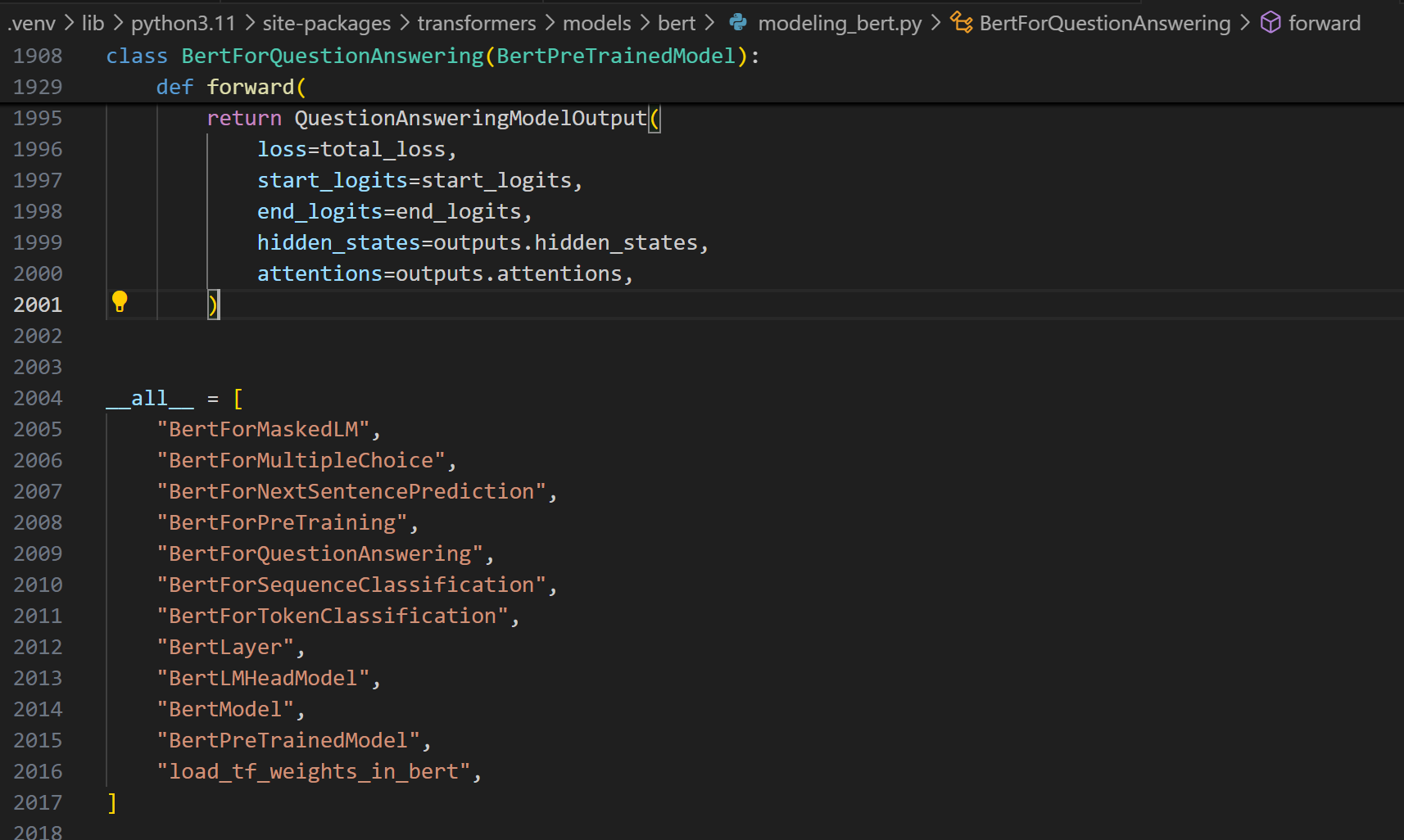Select the python3.11 breadcrumb segment
Image resolution: width=1404 pixels, height=840 pixels.
(183, 23)
